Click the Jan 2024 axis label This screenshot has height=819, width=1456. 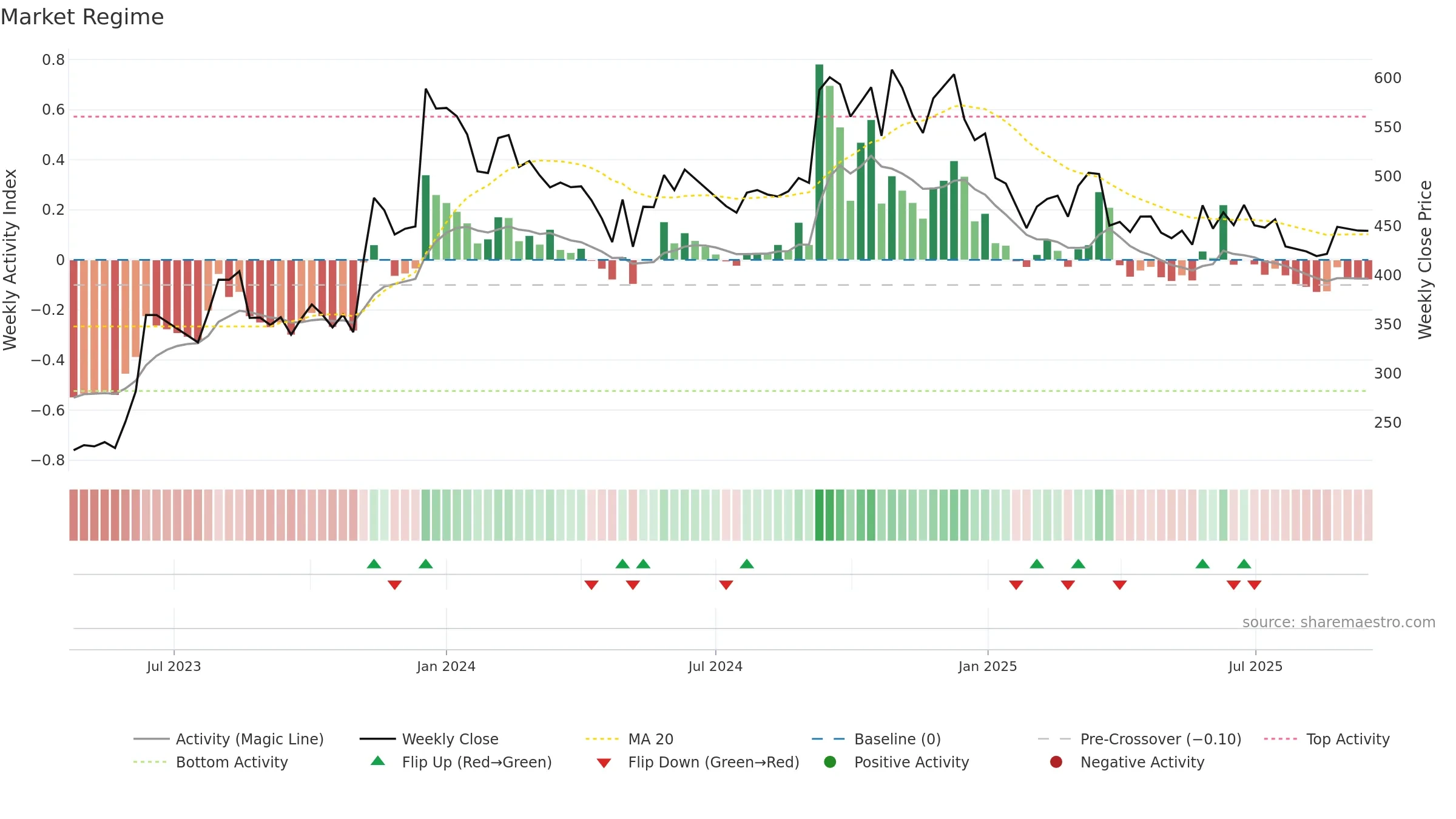pos(446,666)
